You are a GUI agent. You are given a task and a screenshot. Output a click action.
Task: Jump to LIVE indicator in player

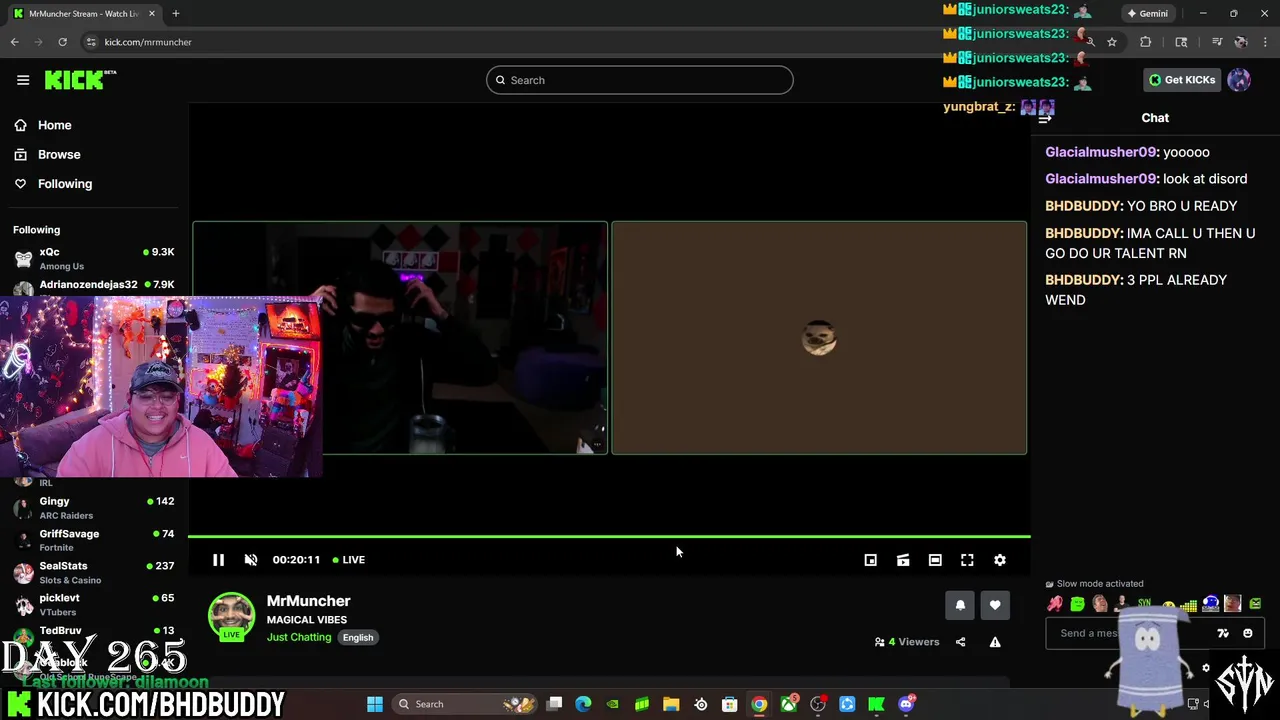349,560
